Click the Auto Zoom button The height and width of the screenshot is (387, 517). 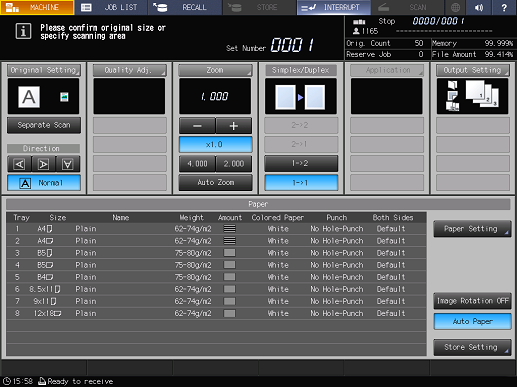tap(216, 182)
